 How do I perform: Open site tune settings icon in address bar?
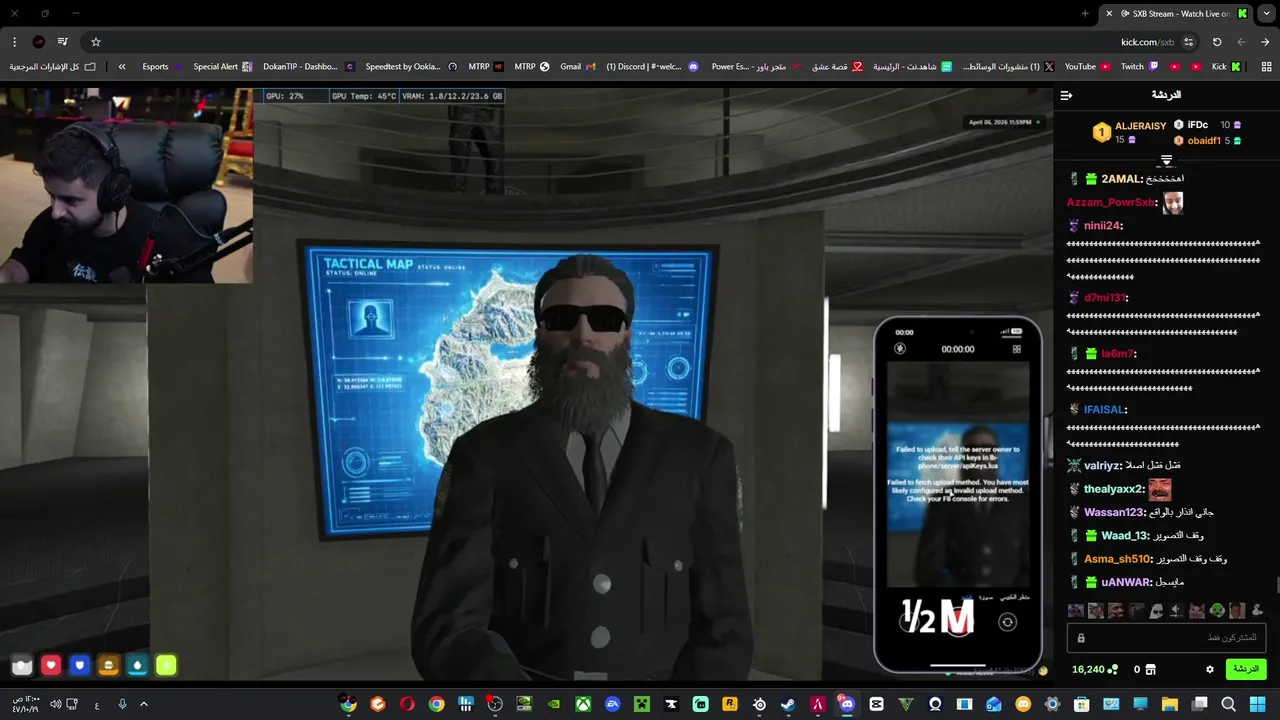pyautogui.click(x=1188, y=42)
